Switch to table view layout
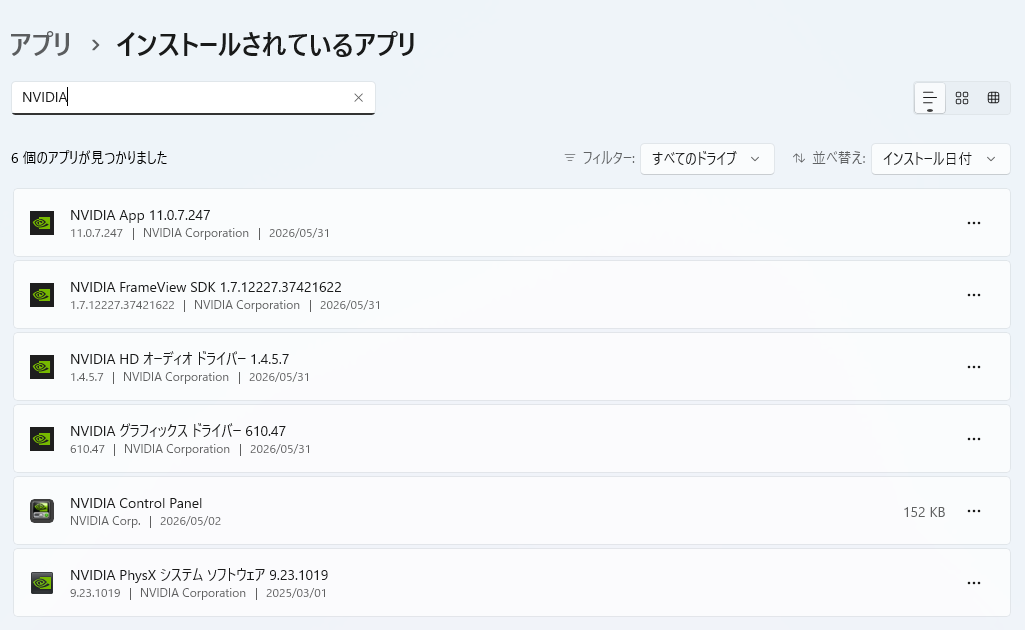1025x630 pixels. coord(994,98)
